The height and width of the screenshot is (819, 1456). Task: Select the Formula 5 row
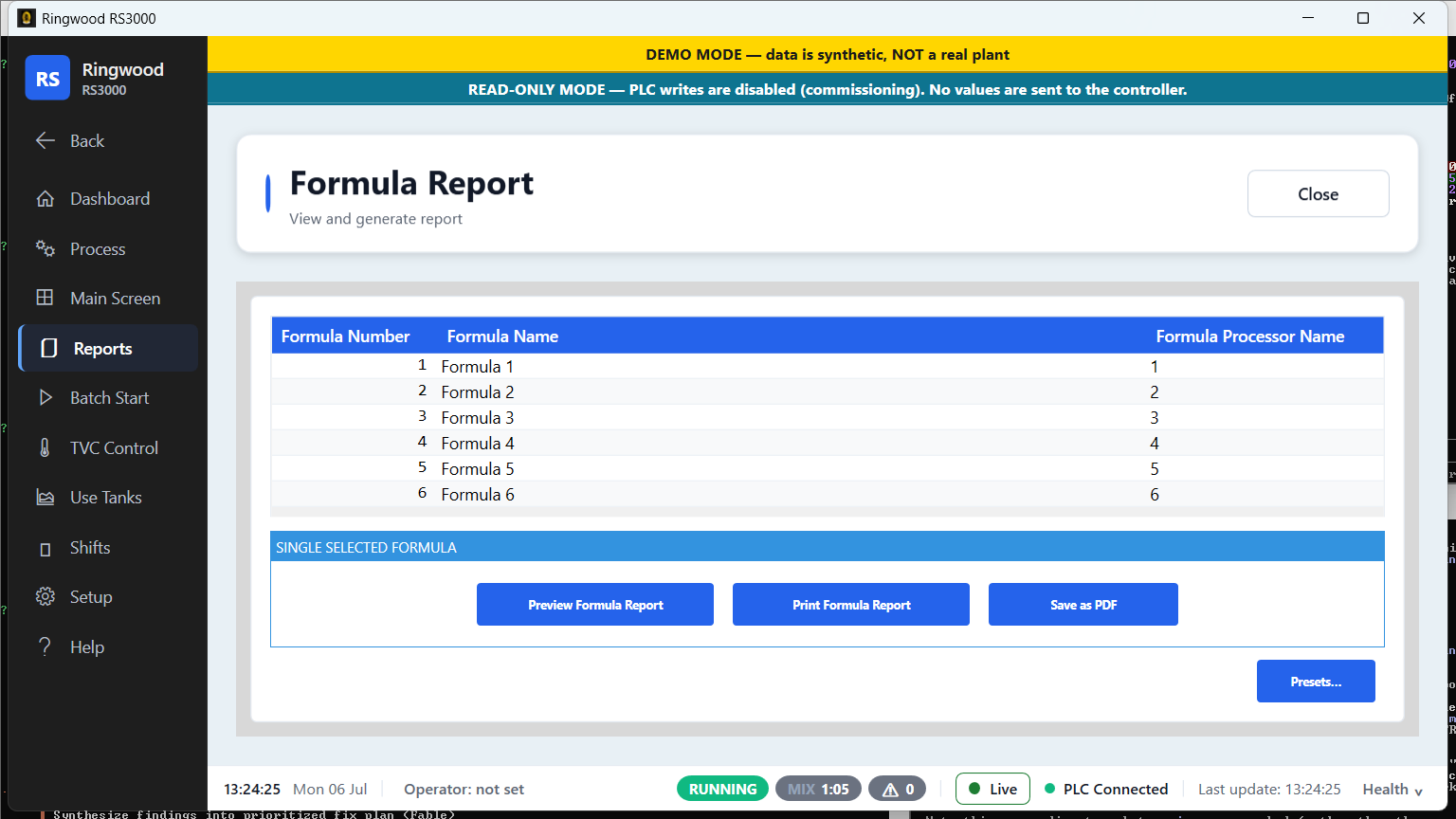pyautogui.click(x=828, y=468)
